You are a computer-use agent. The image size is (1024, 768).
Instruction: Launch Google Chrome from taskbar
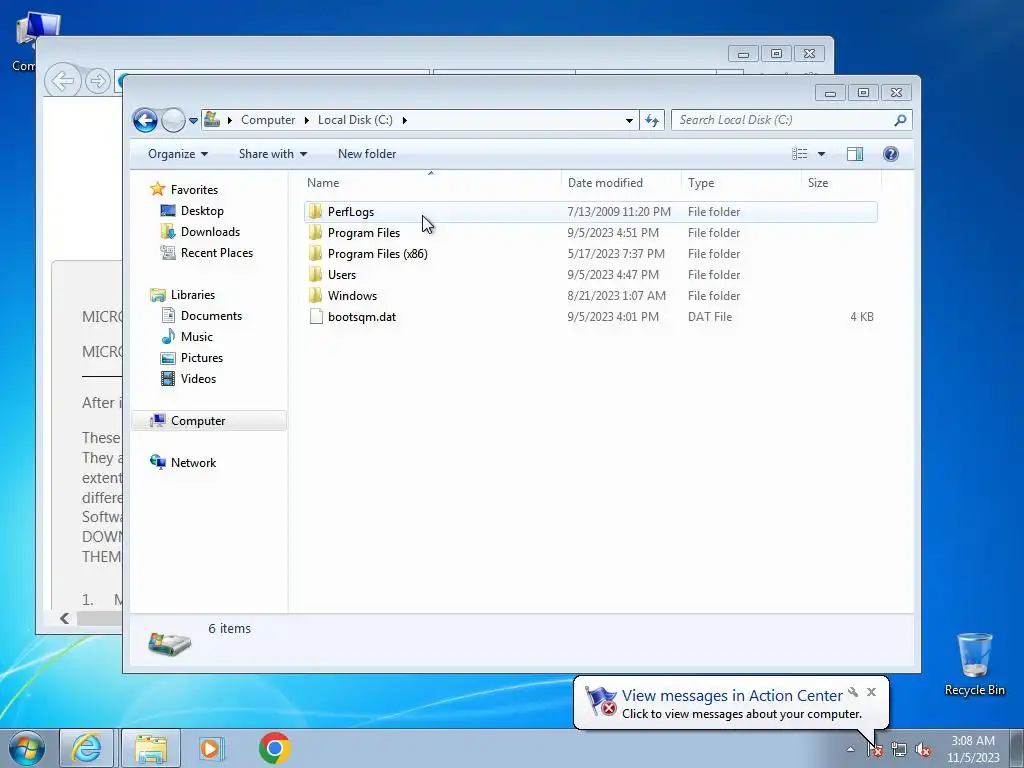[x=274, y=748]
